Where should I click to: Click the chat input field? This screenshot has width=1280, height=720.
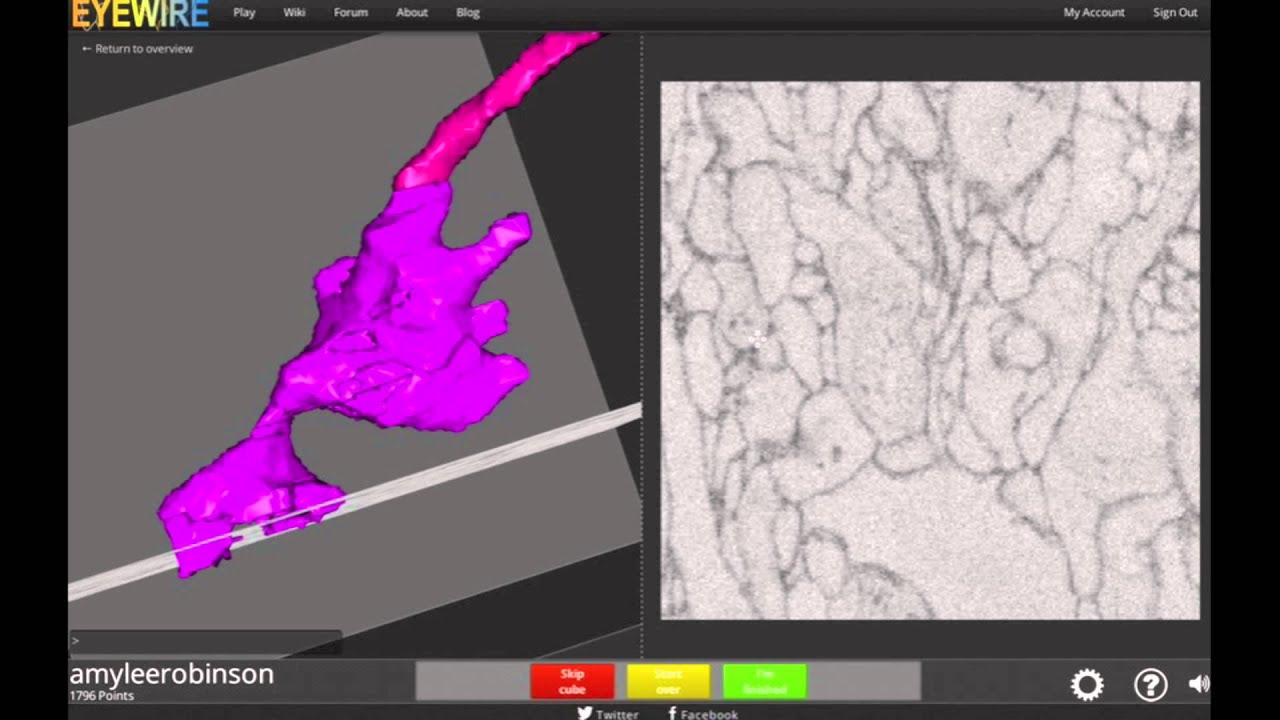pos(205,640)
